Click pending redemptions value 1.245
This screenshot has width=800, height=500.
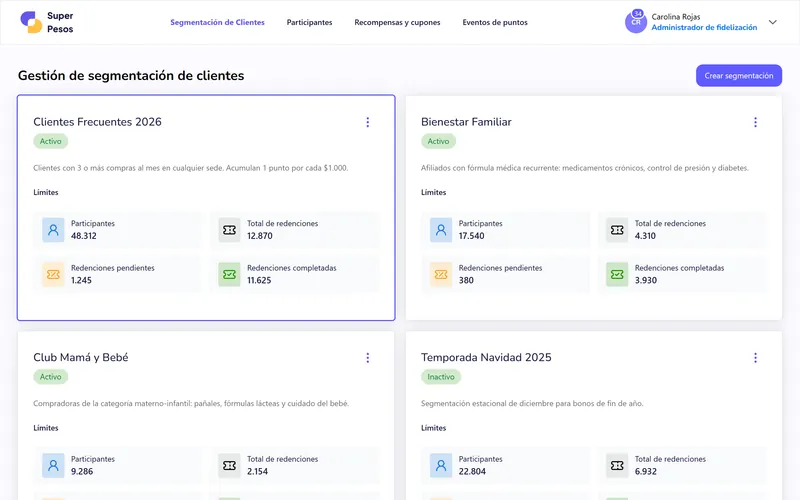(x=81, y=280)
